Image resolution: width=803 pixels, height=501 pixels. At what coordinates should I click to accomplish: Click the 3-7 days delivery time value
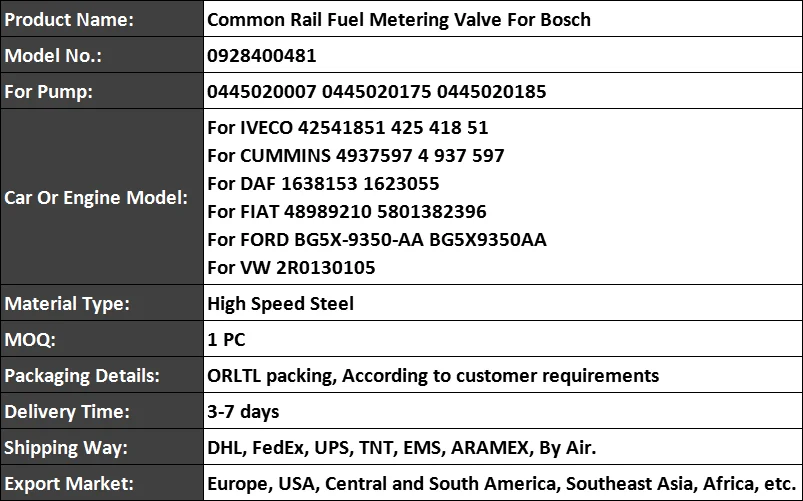point(243,411)
